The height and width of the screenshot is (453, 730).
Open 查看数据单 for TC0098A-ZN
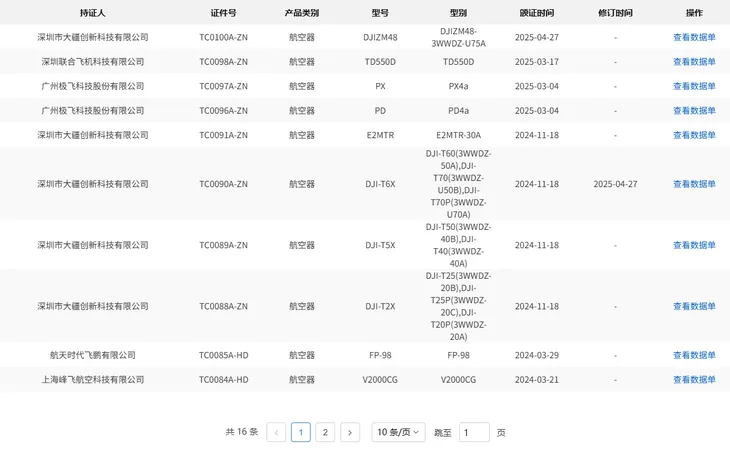694,61
